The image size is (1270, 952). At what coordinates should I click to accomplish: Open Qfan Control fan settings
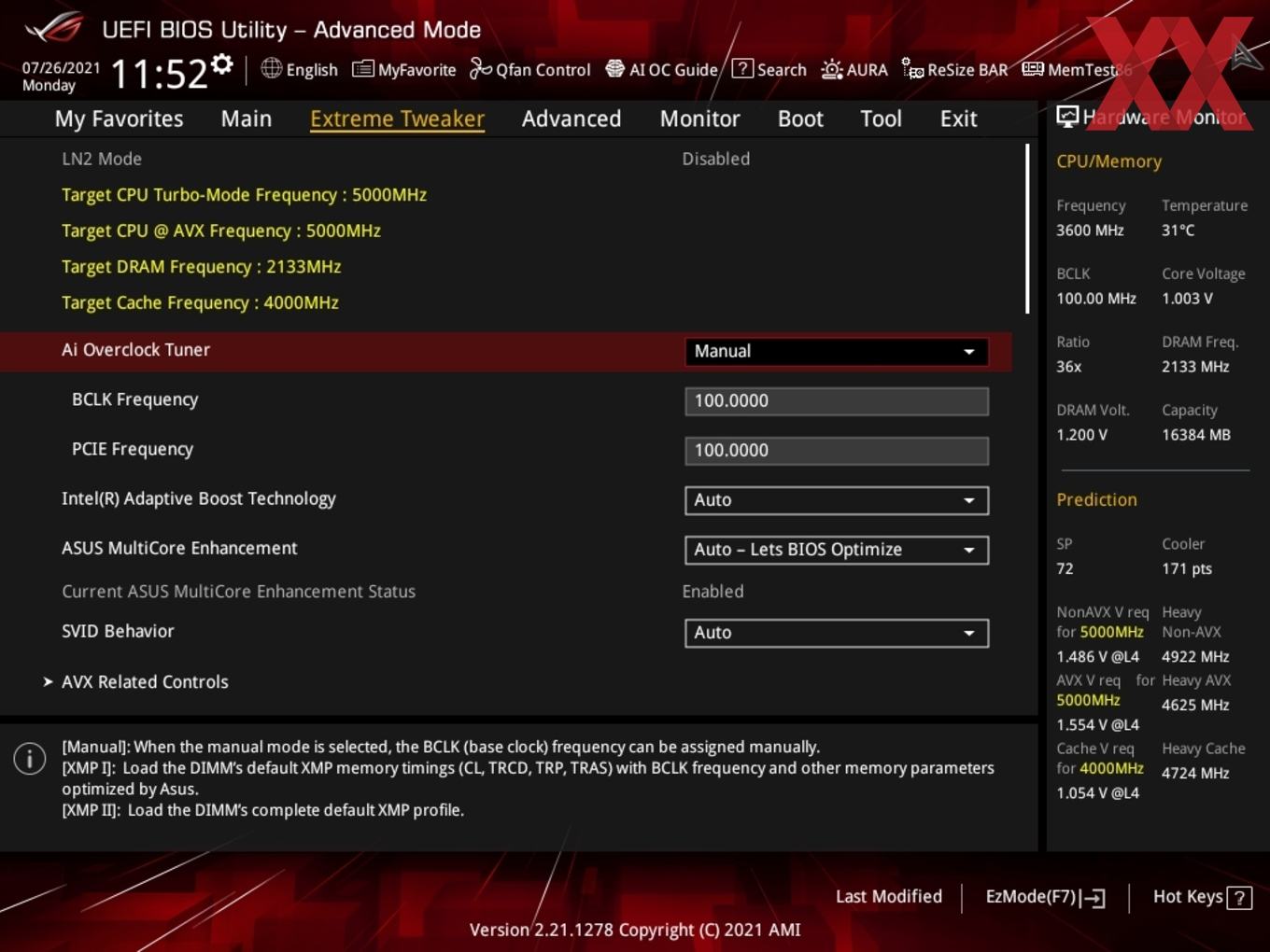pyautogui.click(x=529, y=69)
